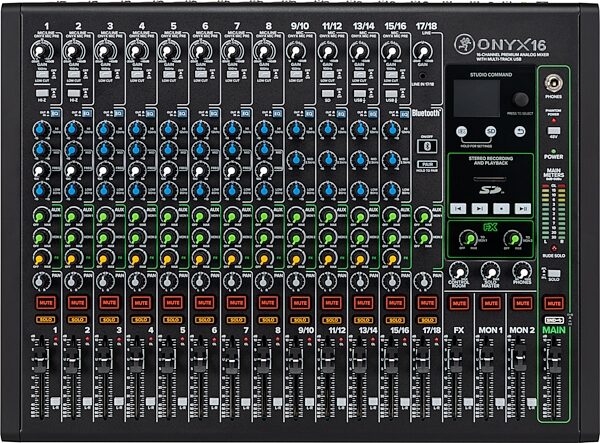The width and height of the screenshot is (600, 443).
Task: Mute stereo channel 9/10
Action: [300, 303]
